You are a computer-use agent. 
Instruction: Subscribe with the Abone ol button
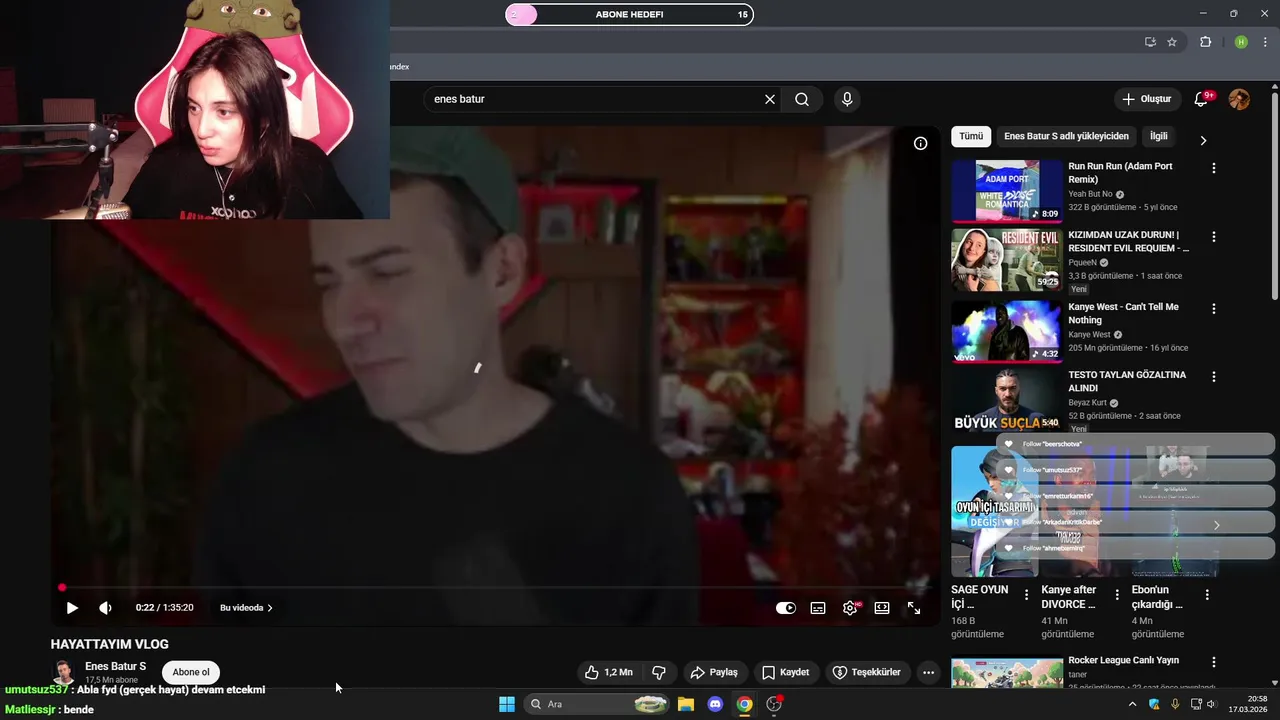pyautogui.click(x=191, y=672)
